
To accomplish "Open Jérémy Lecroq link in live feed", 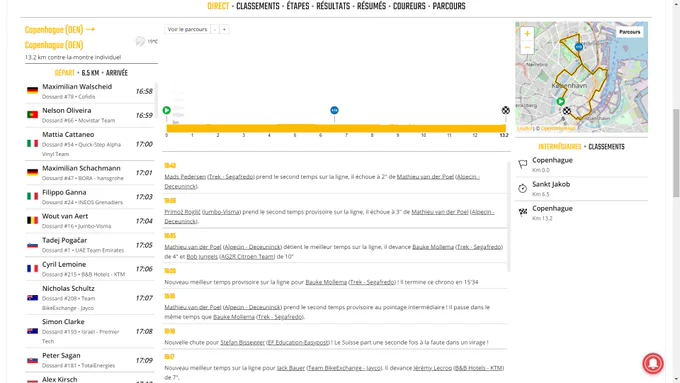I will [432, 368].
